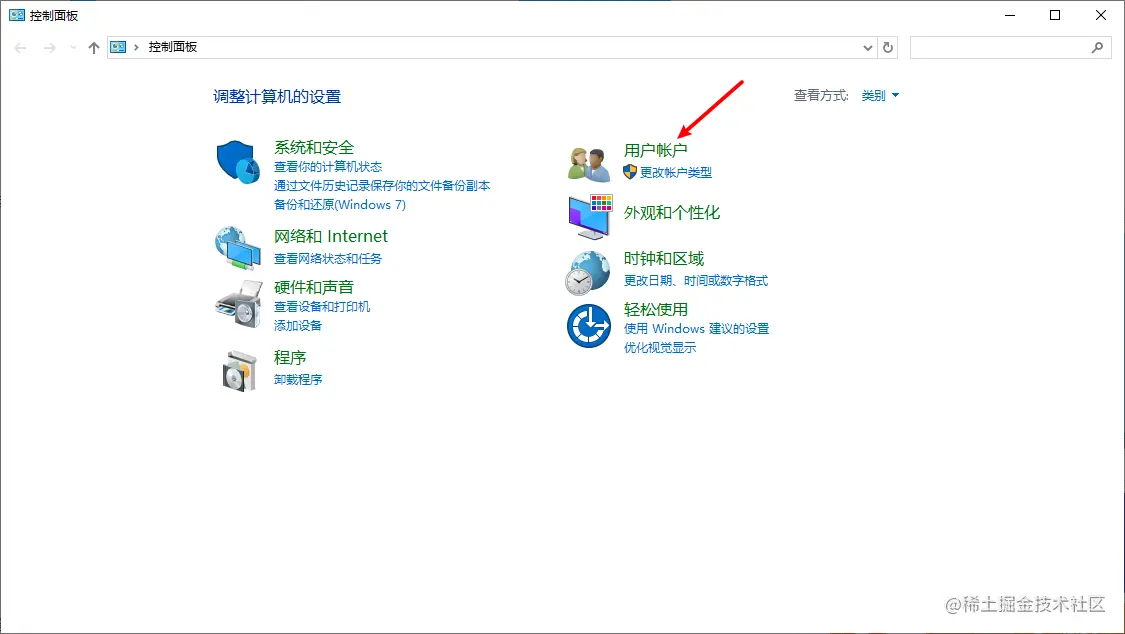Click the 优化视觉显示 link
This screenshot has height=634, width=1125.
(659, 348)
